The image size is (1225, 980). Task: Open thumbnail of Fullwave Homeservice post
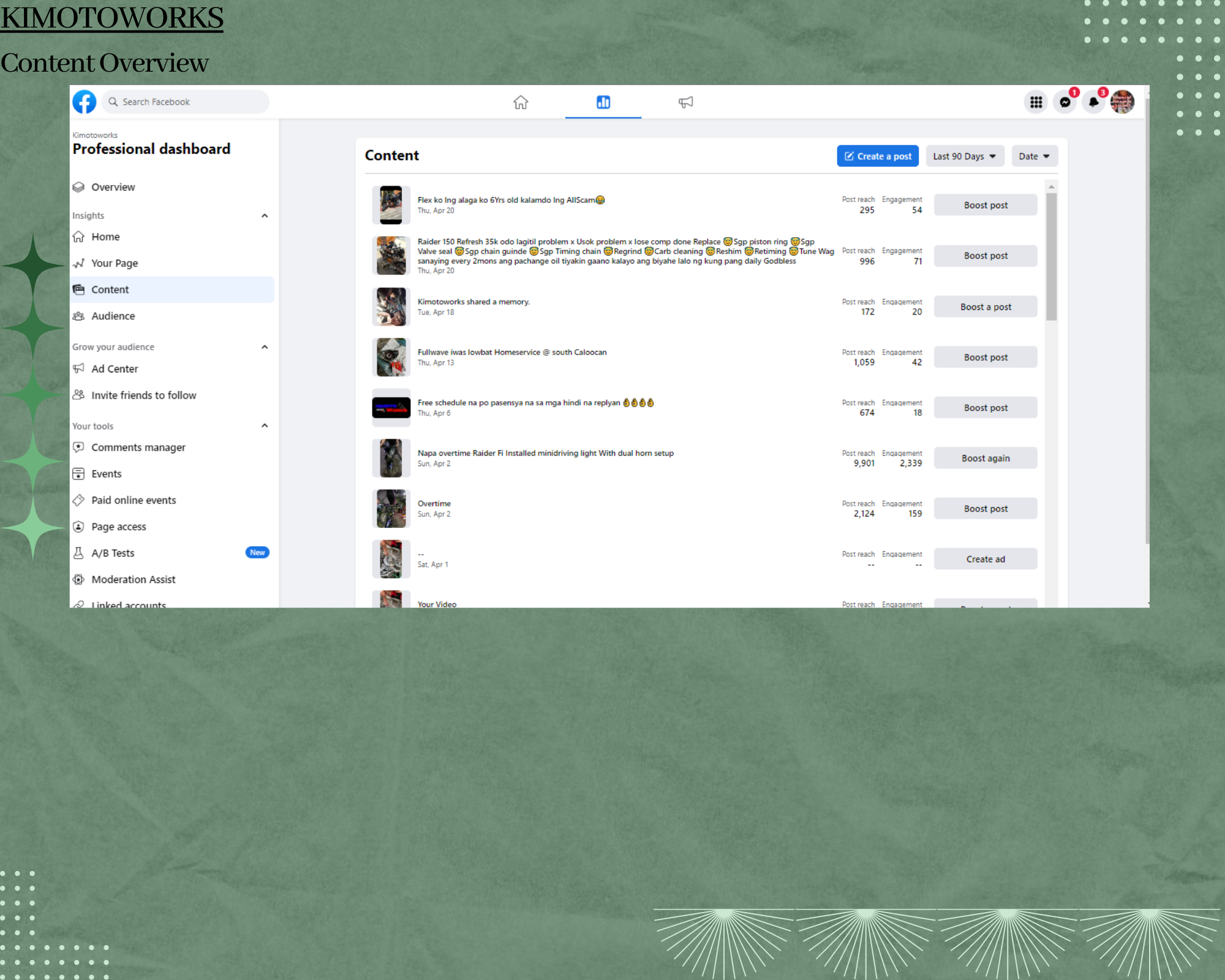tap(391, 357)
